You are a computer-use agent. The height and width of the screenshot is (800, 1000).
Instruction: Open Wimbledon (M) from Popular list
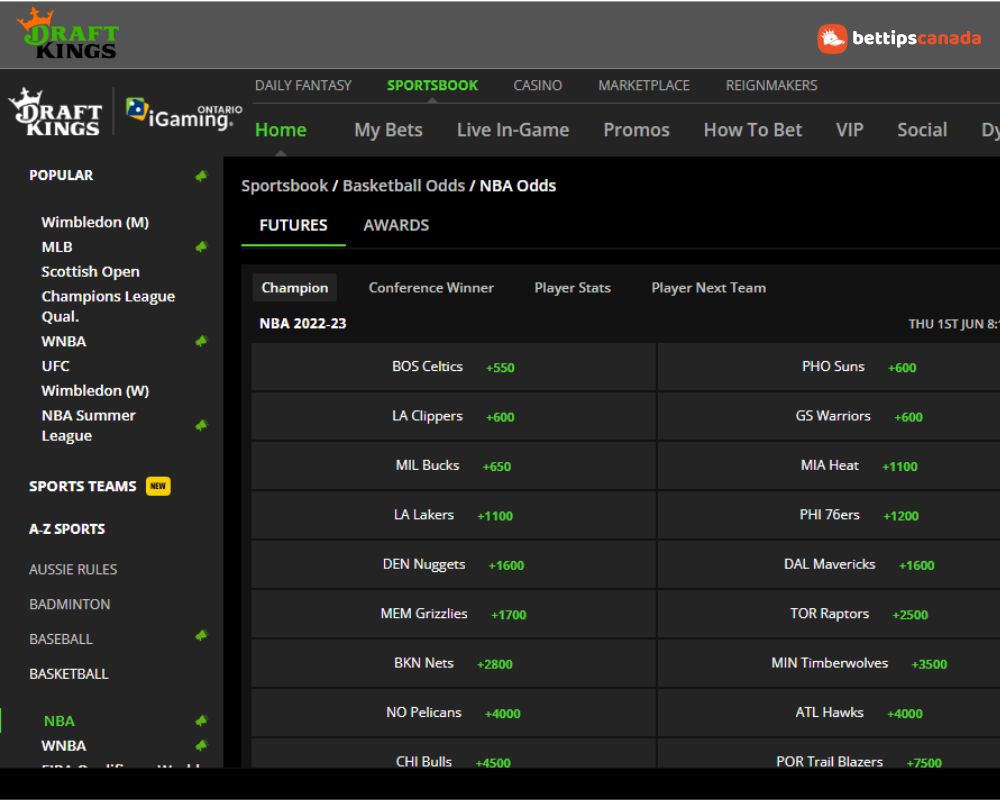(95, 222)
